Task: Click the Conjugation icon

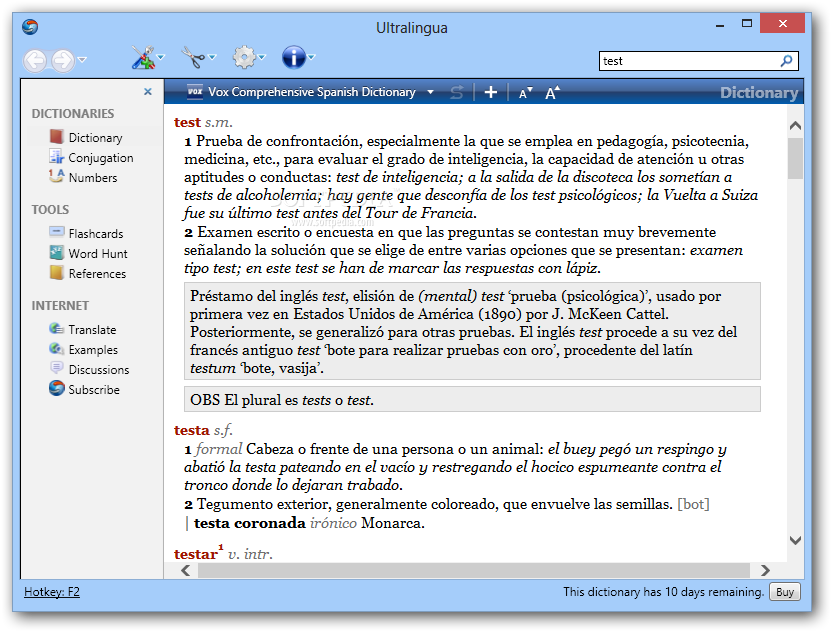Action: (56, 157)
